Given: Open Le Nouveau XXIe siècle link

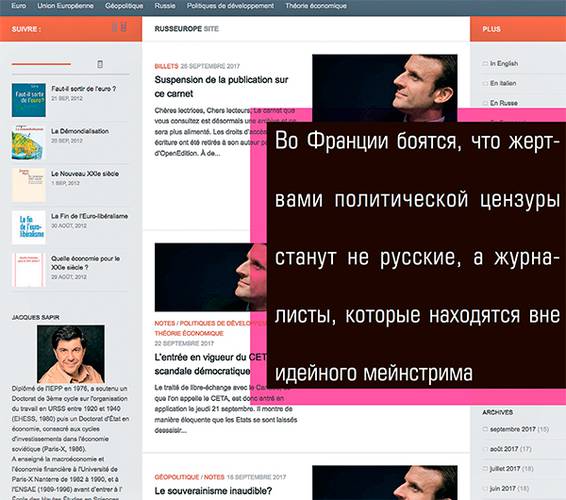Looking at the screenshot, I should point(85,174).
